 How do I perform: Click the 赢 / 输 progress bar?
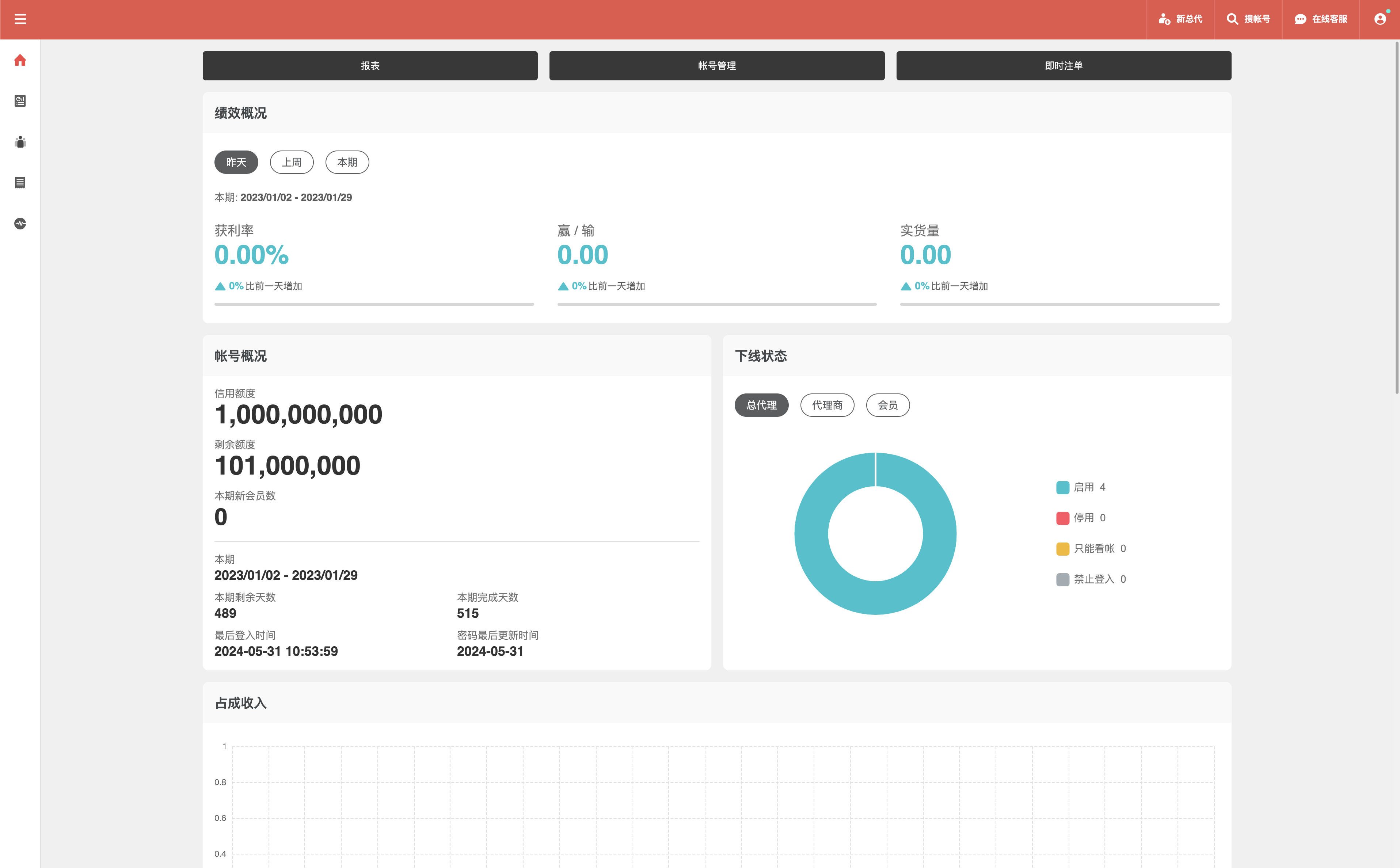click(717, 304)
